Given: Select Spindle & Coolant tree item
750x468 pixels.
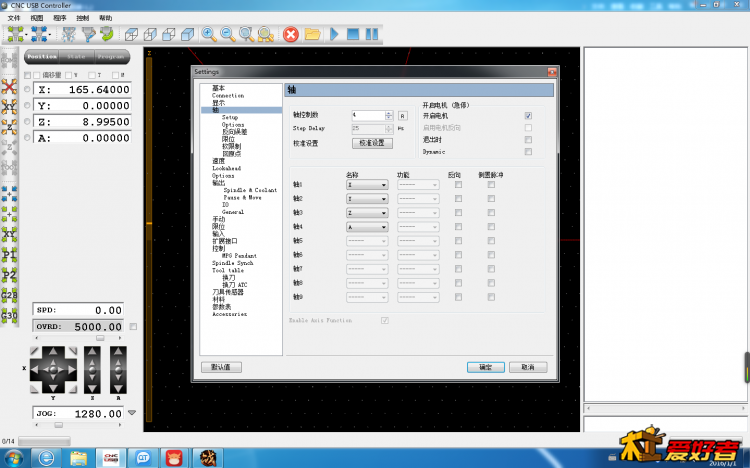Looking at the screenshot, I should coord(250,190).
